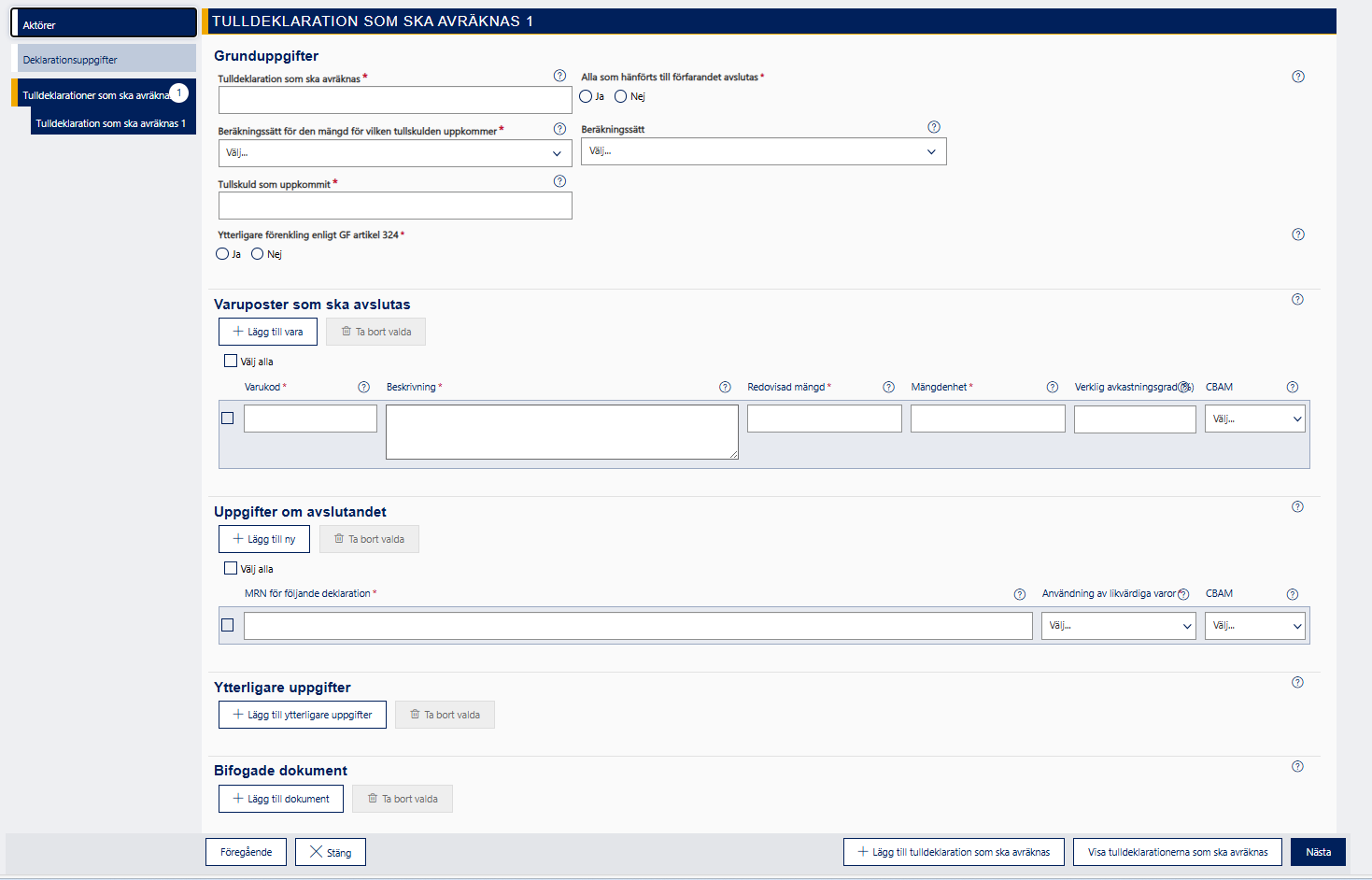Select Ja for Alla som hänförts till förfarandet avslutas

coord(586,96)
